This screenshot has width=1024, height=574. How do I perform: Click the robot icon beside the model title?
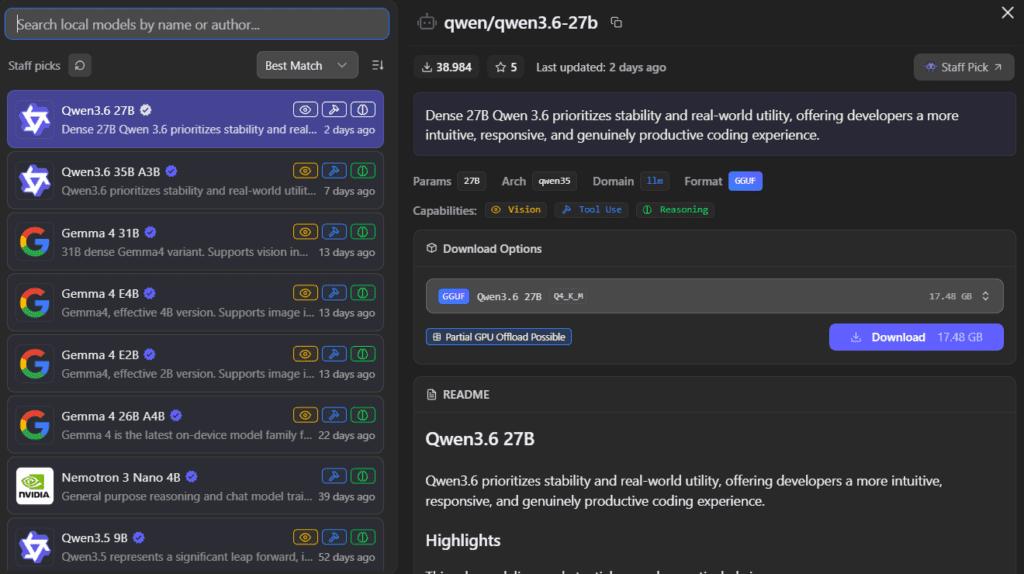pyautogui.click(x=426, y=22)
